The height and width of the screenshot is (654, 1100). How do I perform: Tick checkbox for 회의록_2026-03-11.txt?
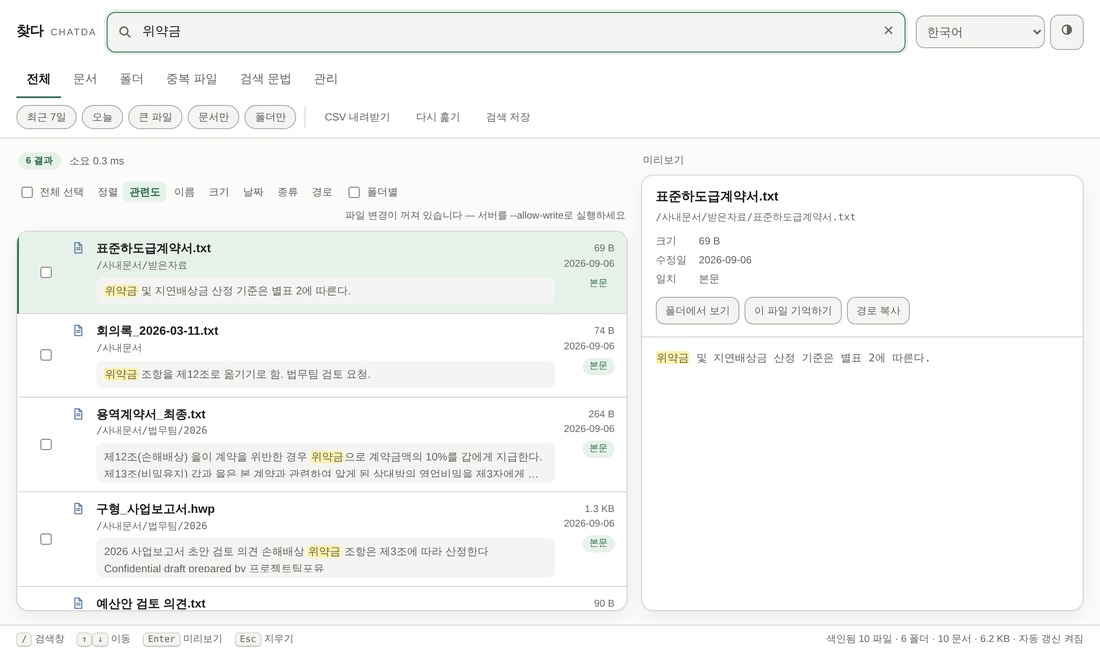click(x=46, y=355)
